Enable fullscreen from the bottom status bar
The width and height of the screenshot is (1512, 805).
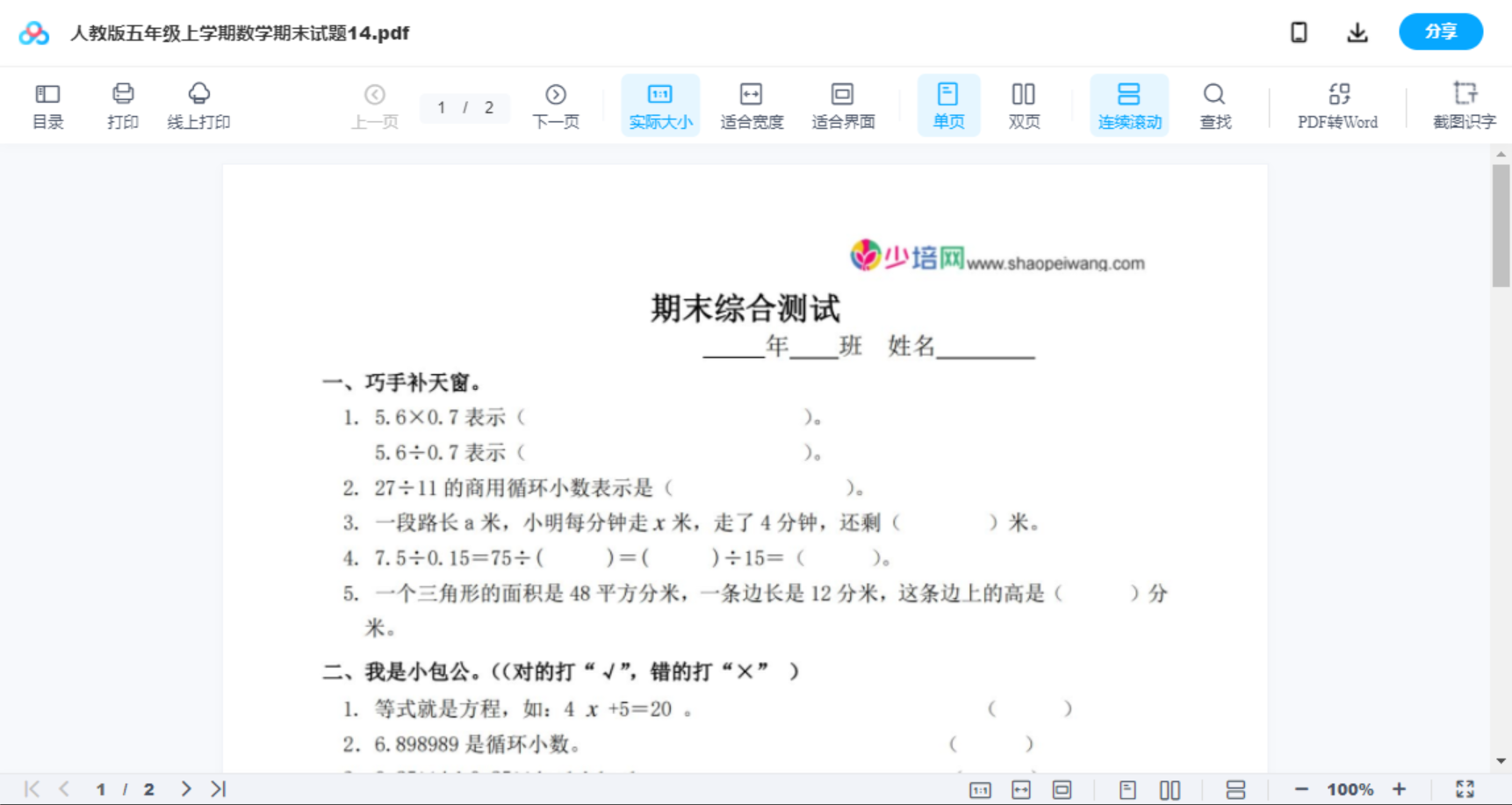1467,788
